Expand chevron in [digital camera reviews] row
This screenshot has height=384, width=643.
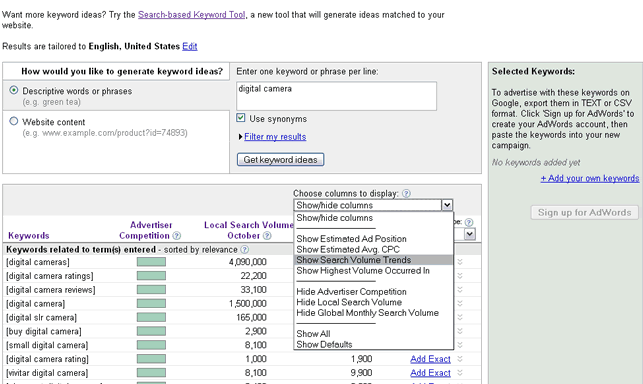coord(460,290)
